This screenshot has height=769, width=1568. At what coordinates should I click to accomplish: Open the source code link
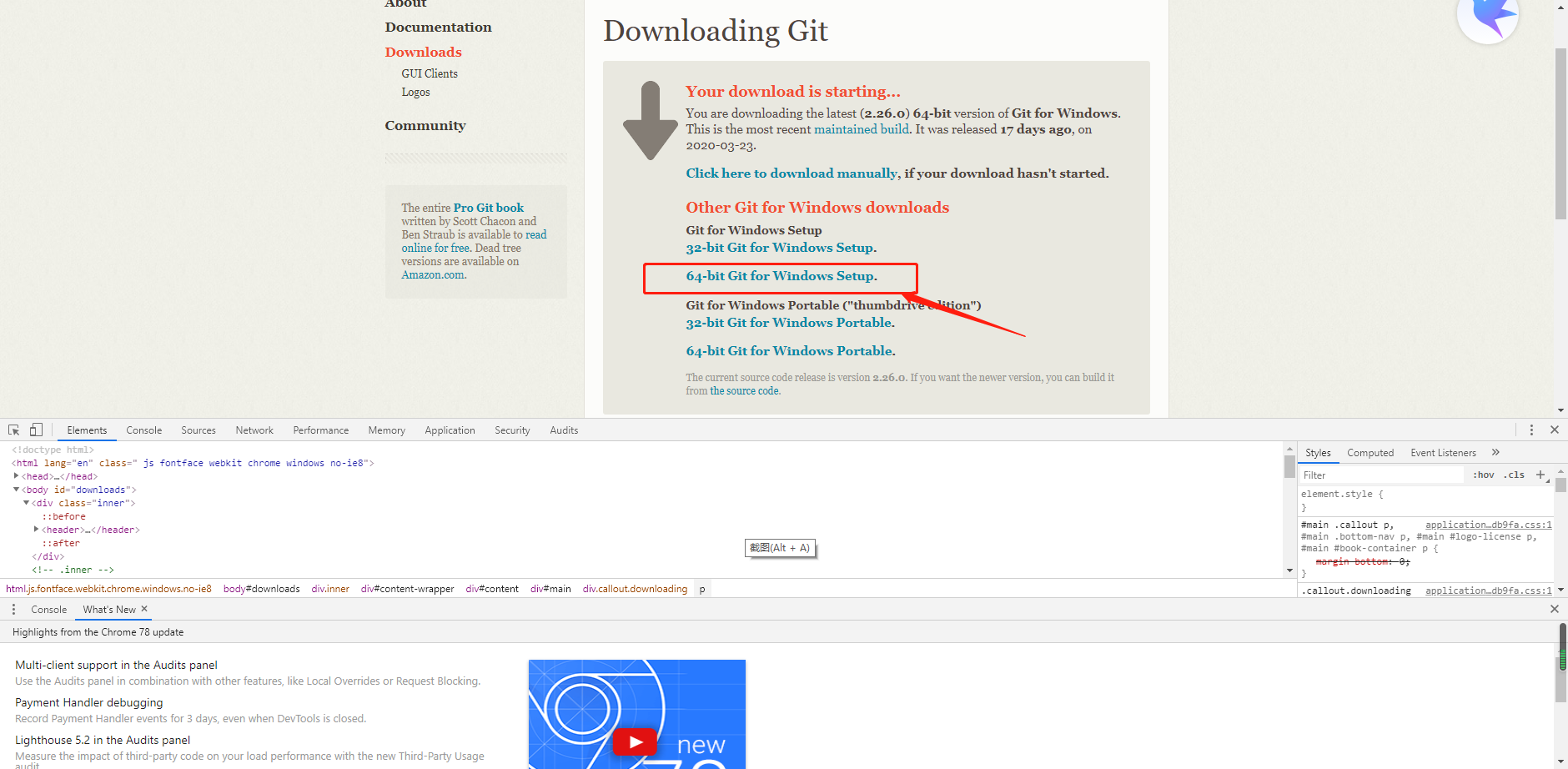click(744, 391)
